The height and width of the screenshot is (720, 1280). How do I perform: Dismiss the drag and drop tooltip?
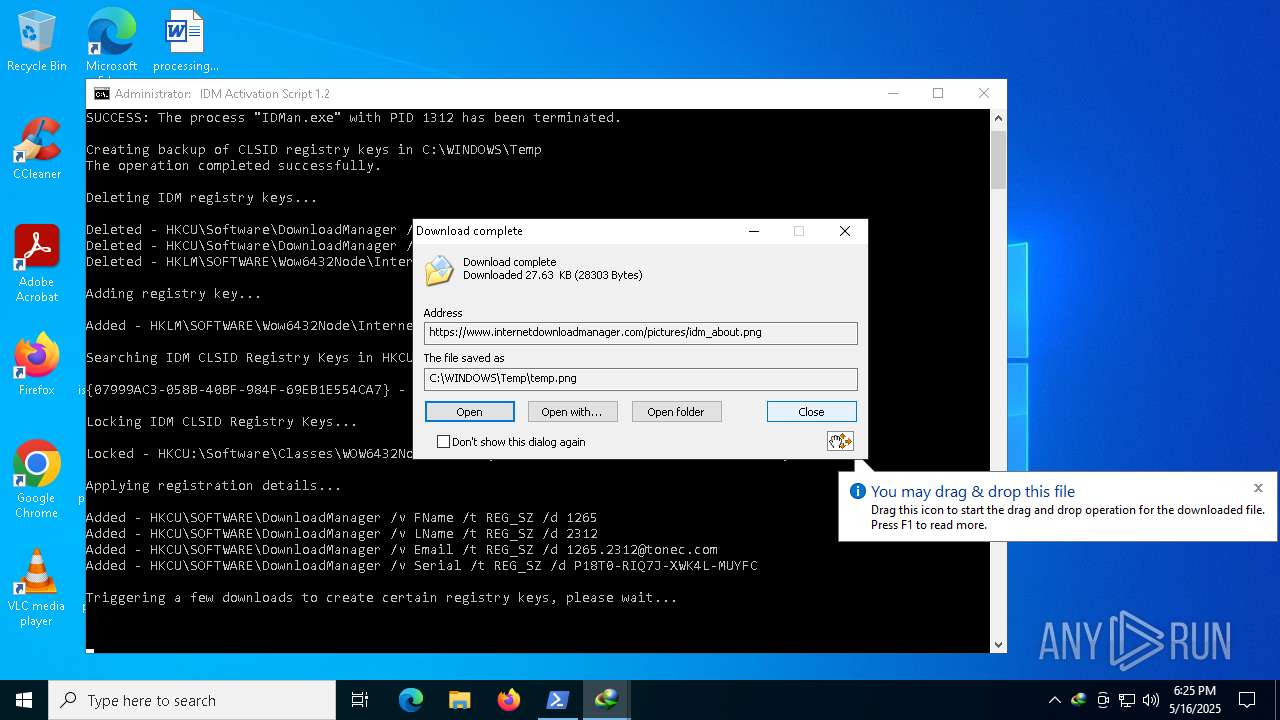tap(1258, 488)
